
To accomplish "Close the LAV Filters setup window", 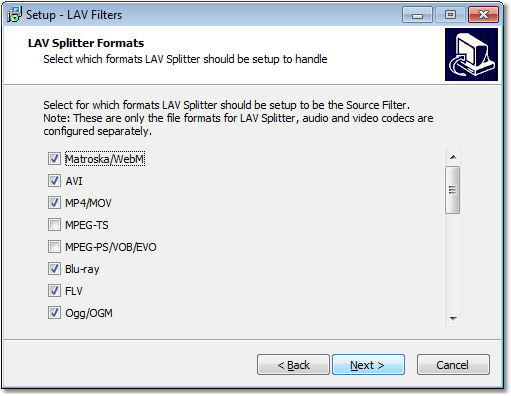I will click(x=483, y=15).
